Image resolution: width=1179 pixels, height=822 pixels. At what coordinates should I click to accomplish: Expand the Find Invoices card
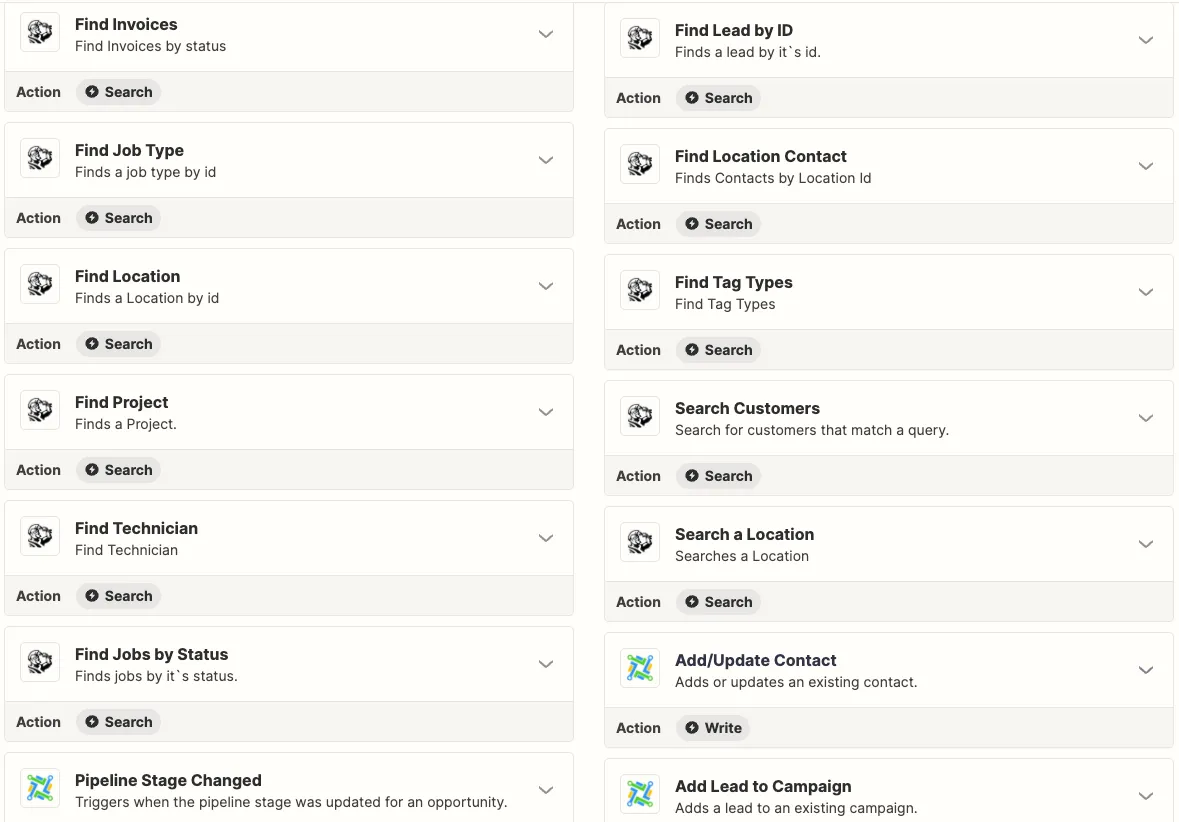pyautogui.click(x=546, y=34)
